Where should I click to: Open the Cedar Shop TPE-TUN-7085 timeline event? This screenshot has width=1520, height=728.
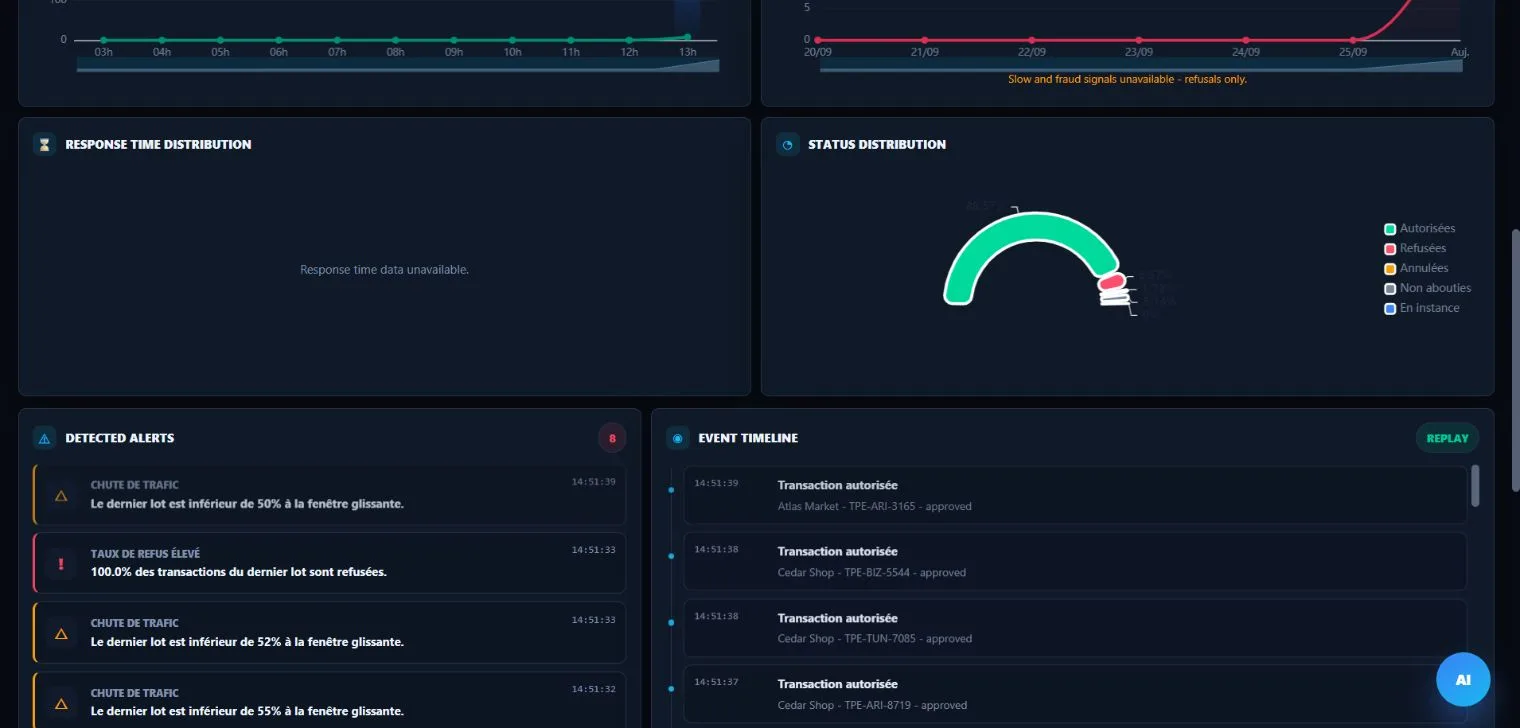click(1075, 628)
